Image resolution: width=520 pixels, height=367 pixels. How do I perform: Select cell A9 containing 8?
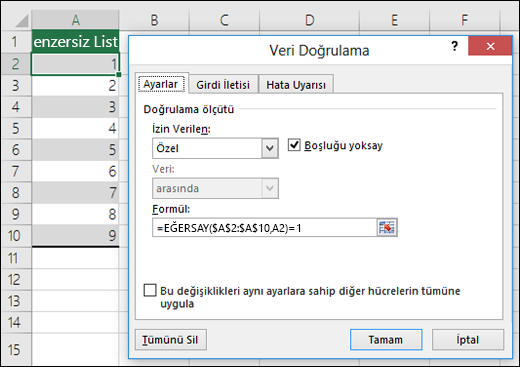pos(75,214)
